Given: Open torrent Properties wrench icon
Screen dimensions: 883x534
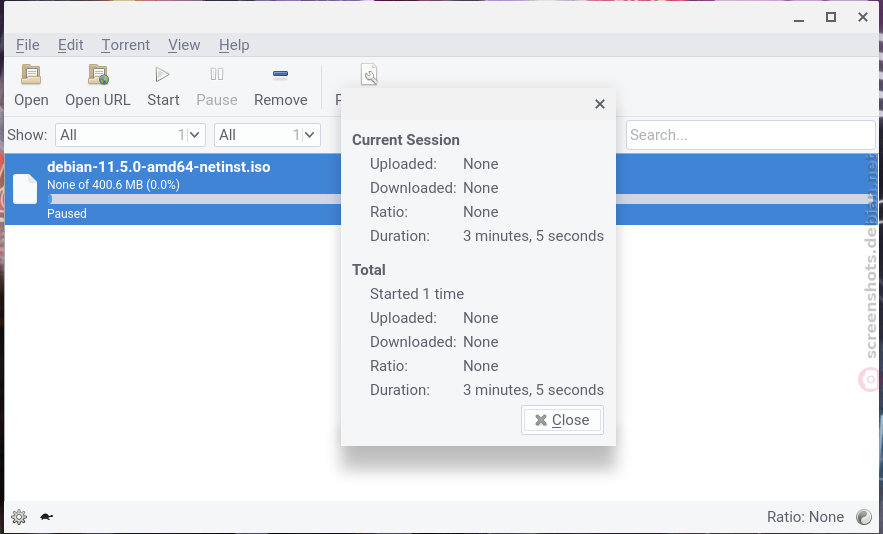Looking at the screenshot, I should click(x=369, y=74).
